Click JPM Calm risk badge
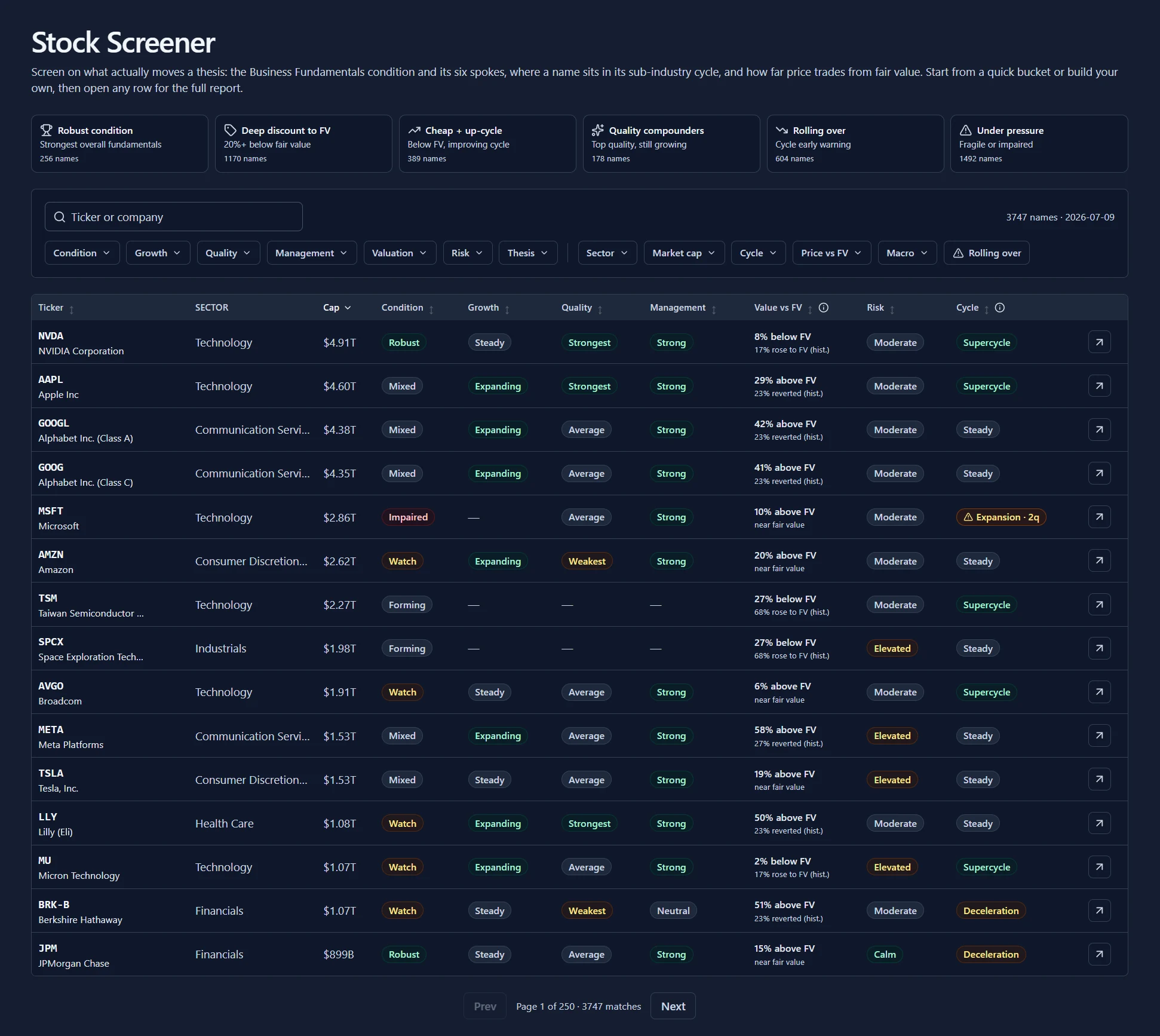Screen dimensions: 1160x1036 885,955
